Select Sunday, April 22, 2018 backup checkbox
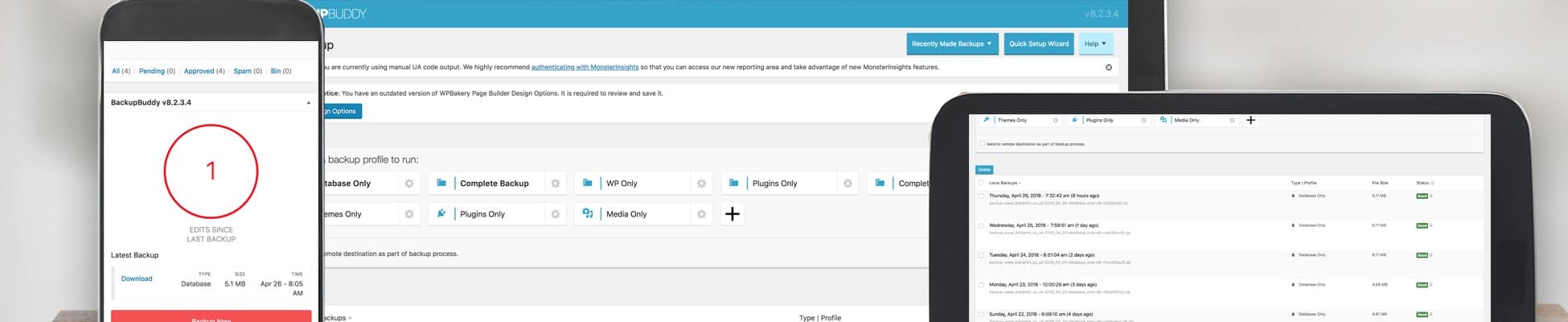The height and width of the screenshot is (322, 1568). 981,314
